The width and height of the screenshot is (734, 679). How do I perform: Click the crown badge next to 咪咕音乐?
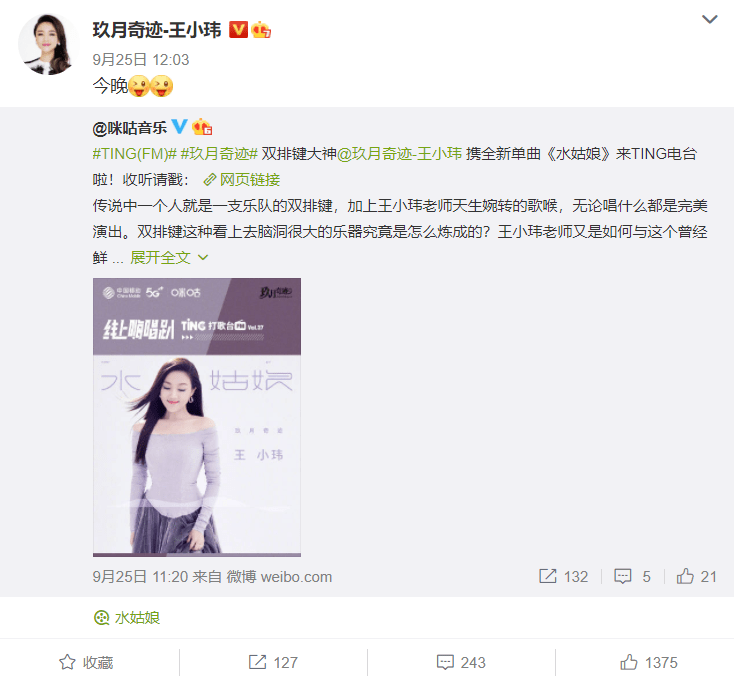[202, 127]
